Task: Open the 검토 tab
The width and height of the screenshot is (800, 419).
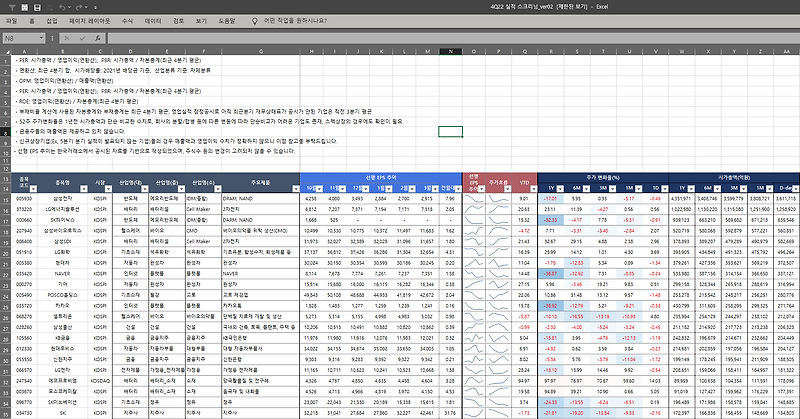Action: (179, 21)
